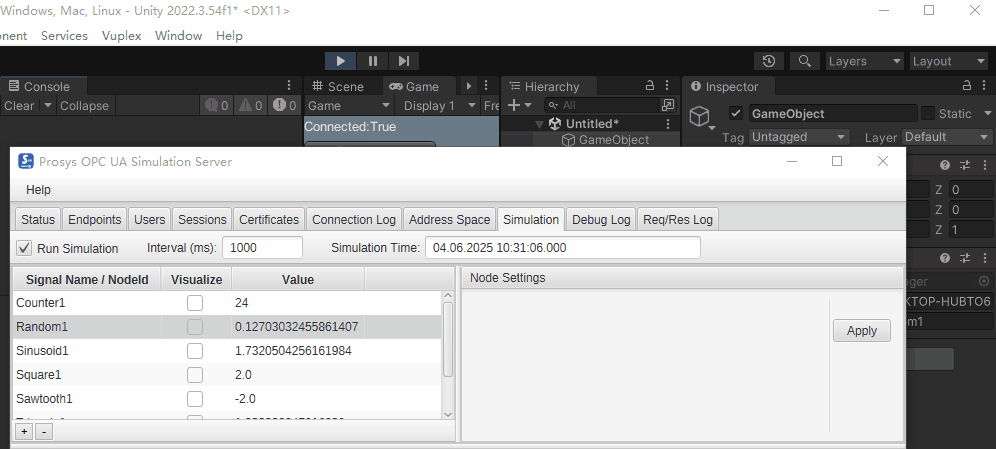Open Static dropdown arrow in Inspector
This screenshot has width=996, height=449.
[x=988, y=114]
